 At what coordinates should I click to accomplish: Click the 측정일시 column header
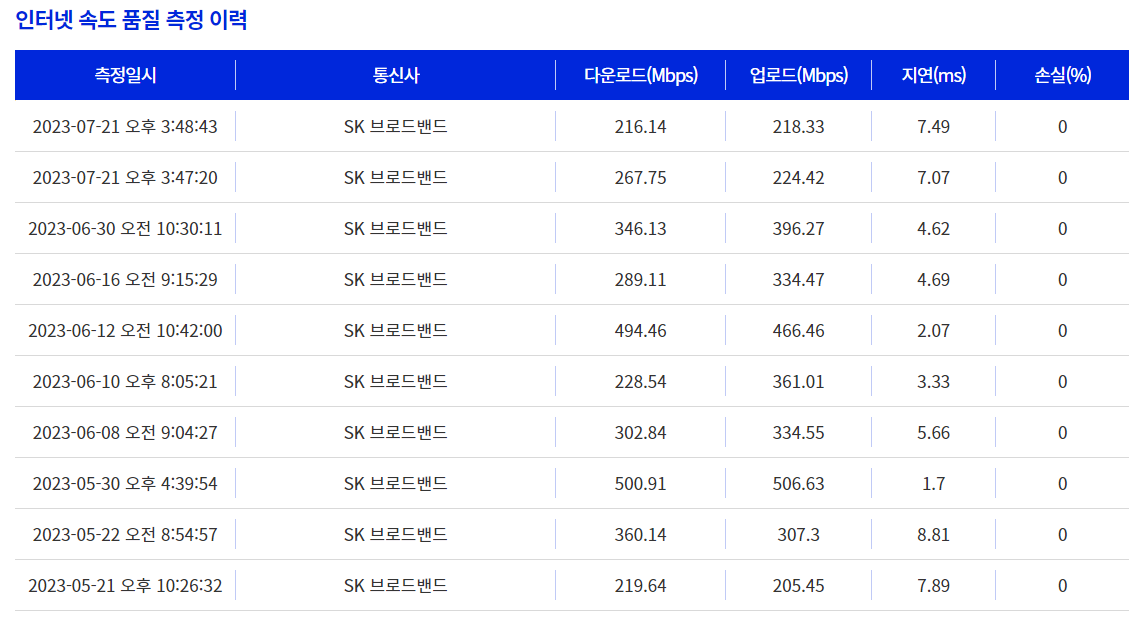pos(125,75)
